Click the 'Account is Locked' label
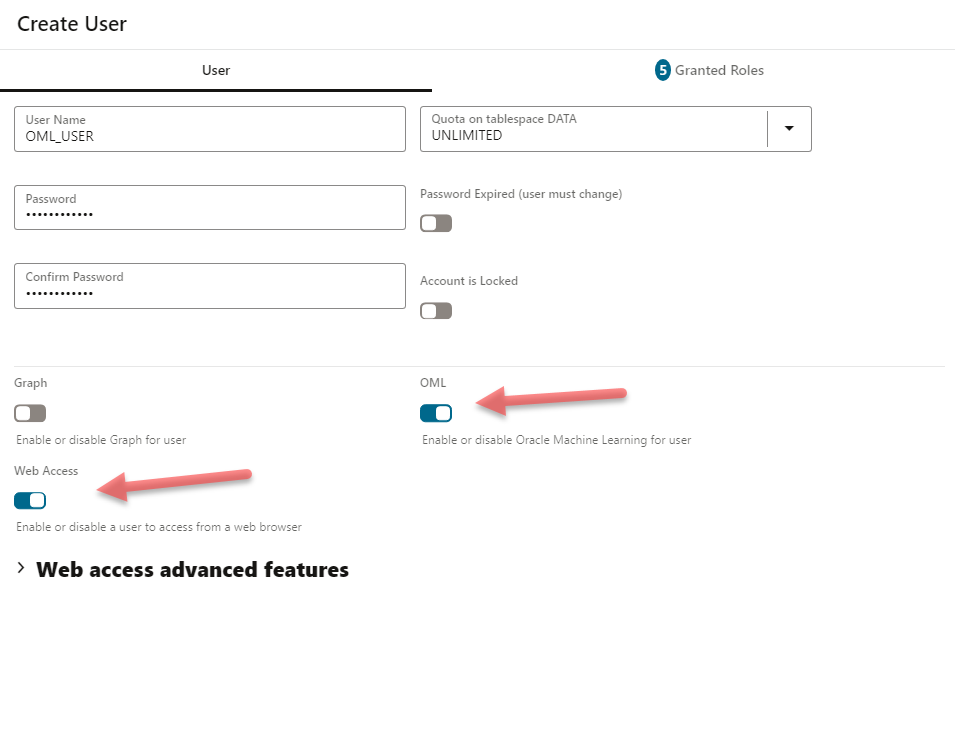This screenshot has width=955, height=749. [469, 281]
